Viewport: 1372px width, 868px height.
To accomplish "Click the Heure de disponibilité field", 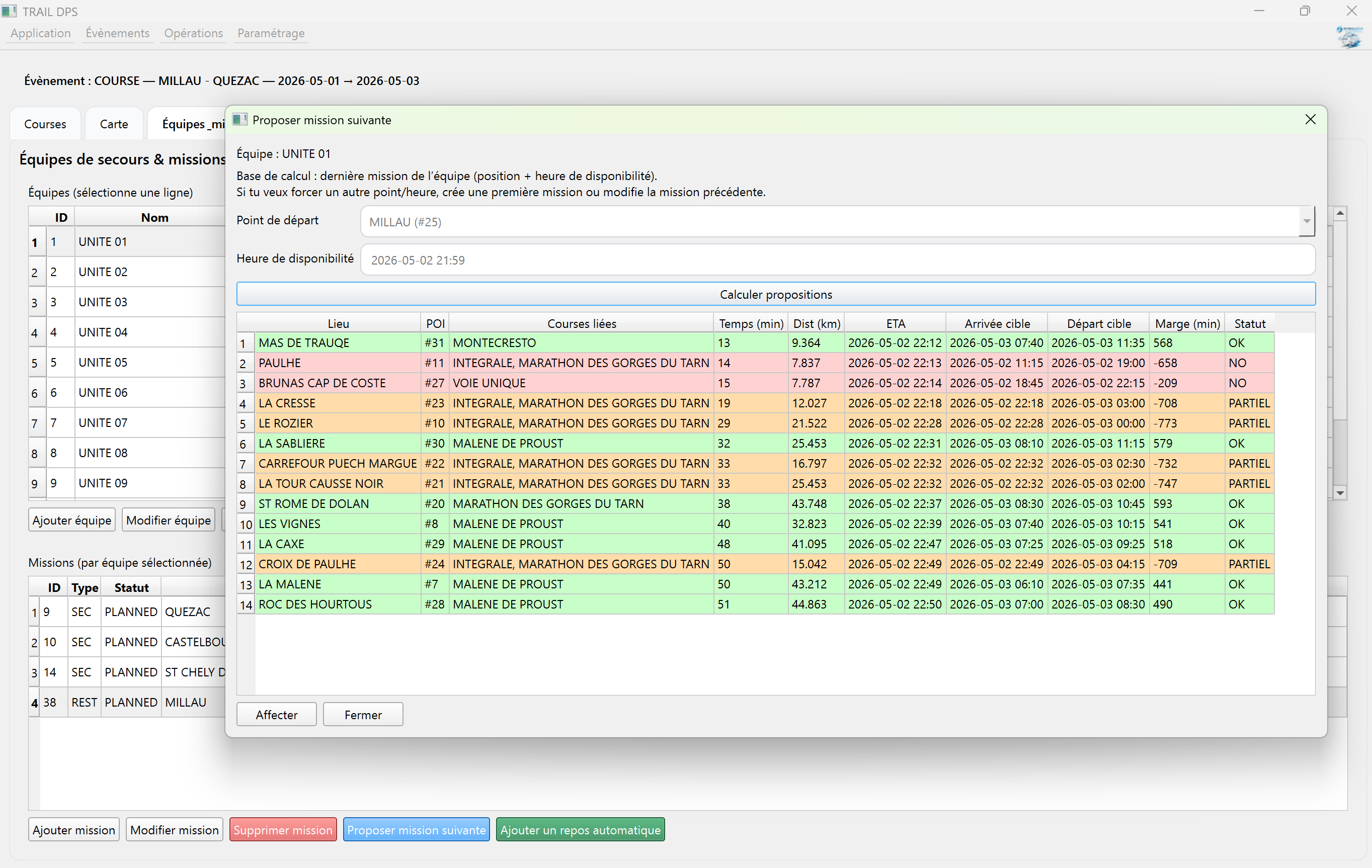I will pos(837,259).
